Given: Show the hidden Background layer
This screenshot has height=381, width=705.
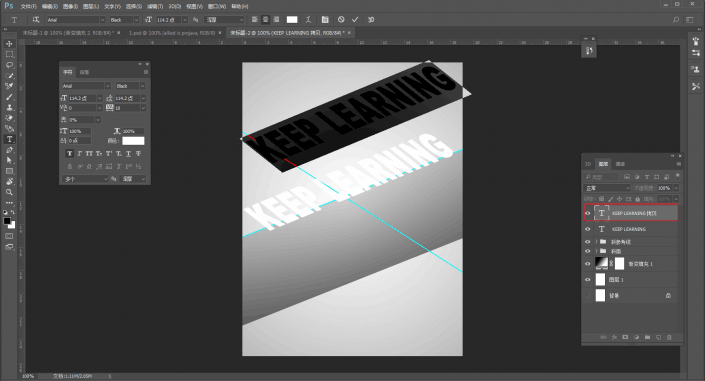Looking at the screenshot, I should [588, 296].
